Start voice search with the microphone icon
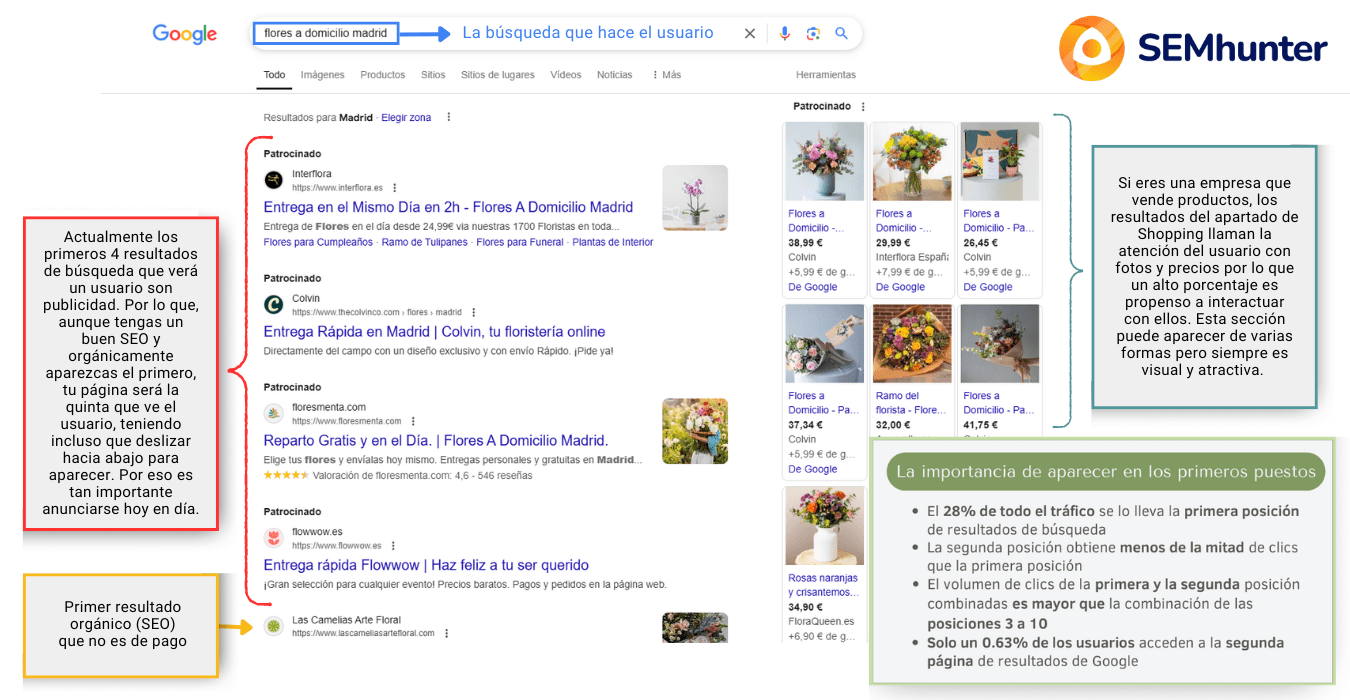 (785, 33)
